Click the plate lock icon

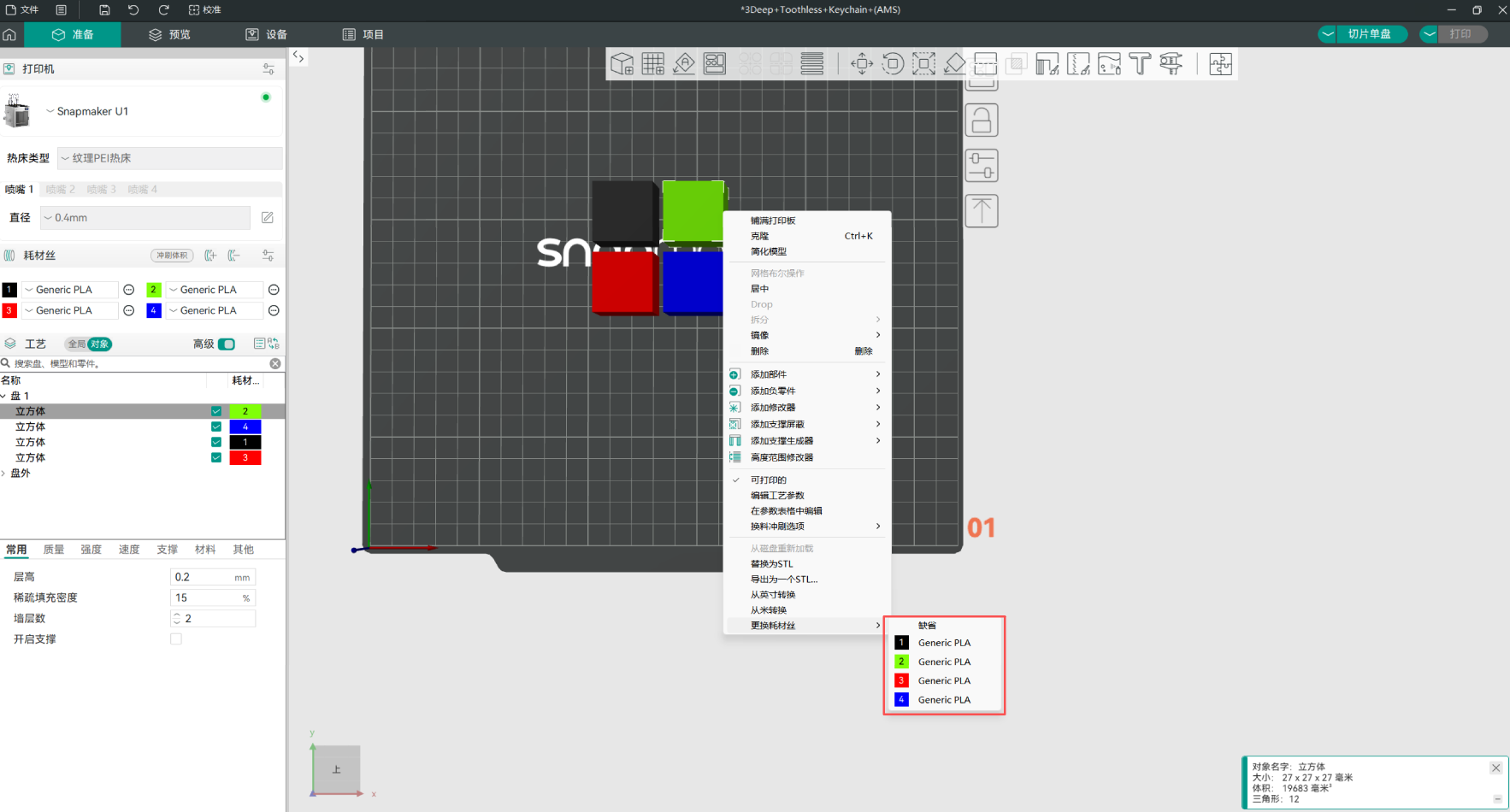[982, 121]
